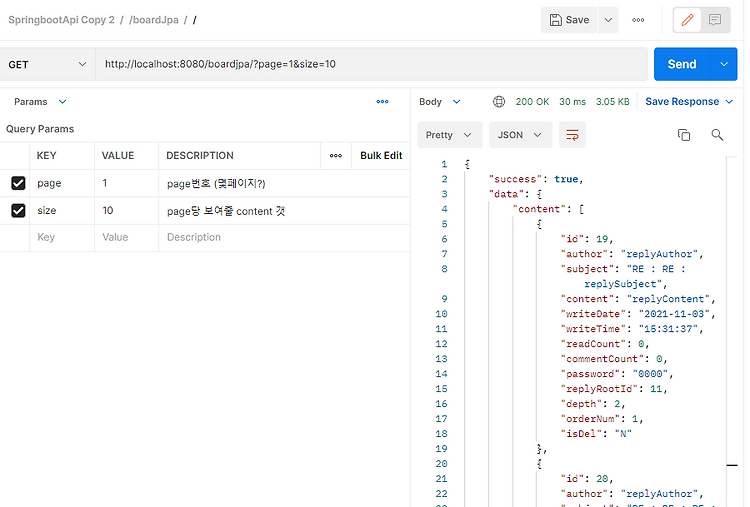Open the Save options dropdown arrow
Viewport: 750px width, 507px height.
(608, 20)
